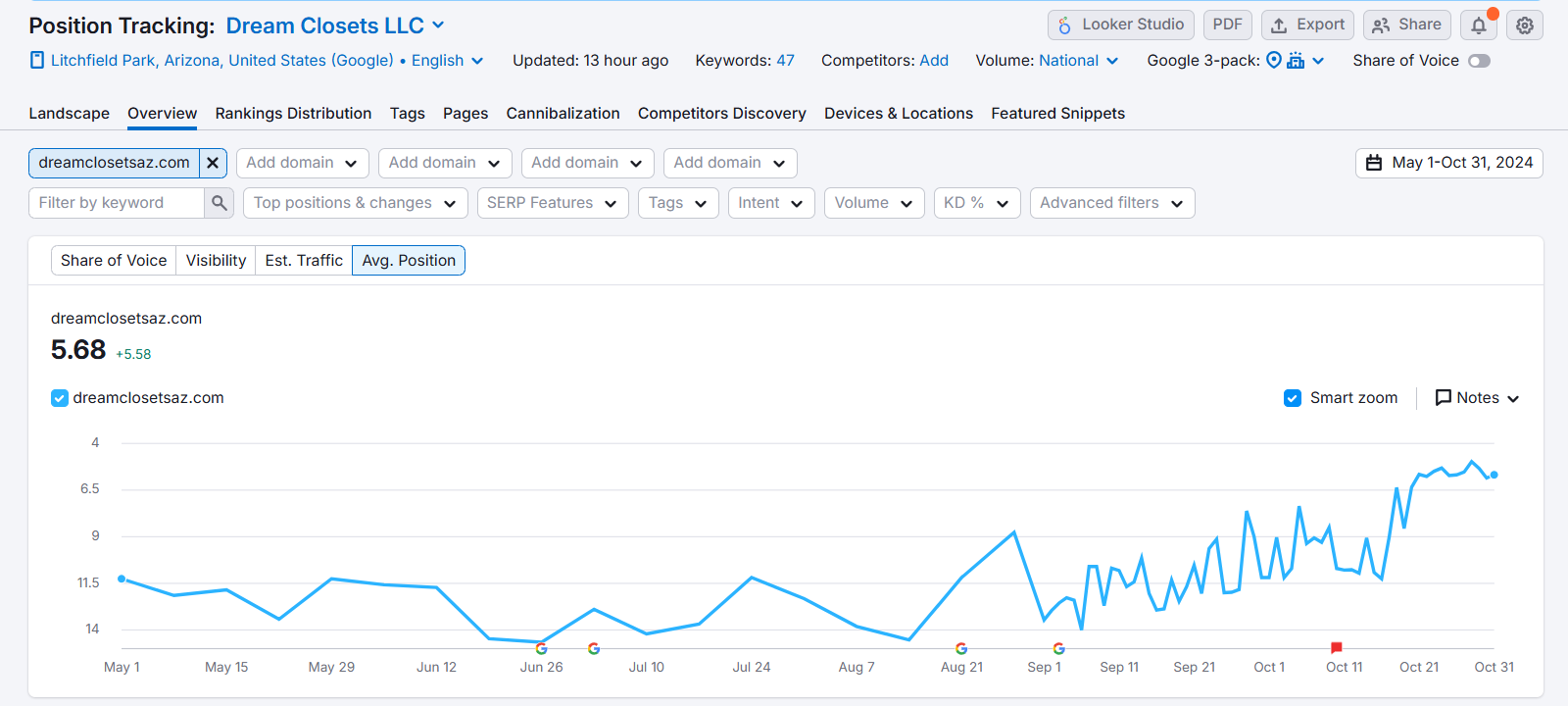Remove dreamclosetsaz.com domain with X icon

pos(213,163)
